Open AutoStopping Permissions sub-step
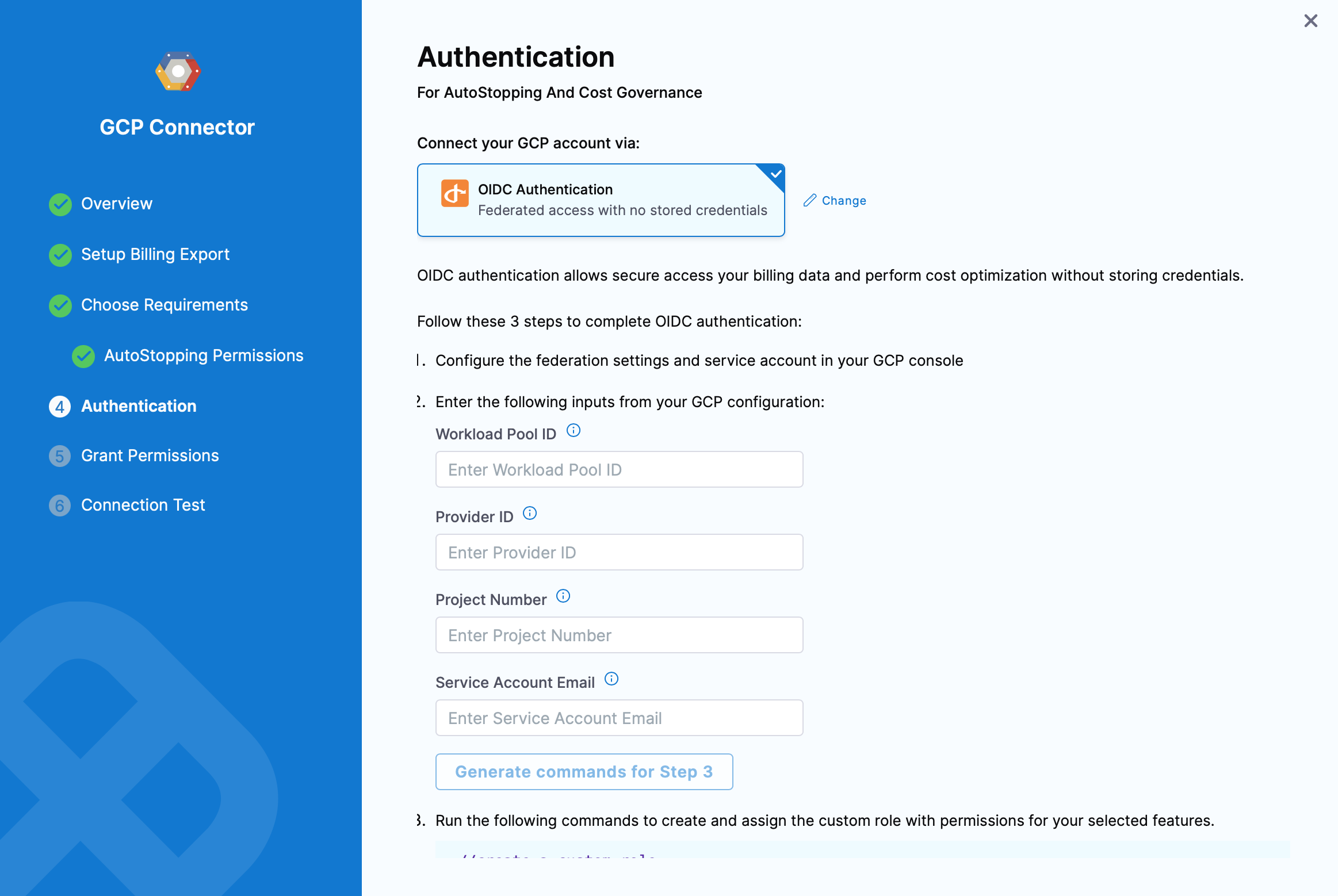This screenshot has width=1338, height=896. coord(203,355)
